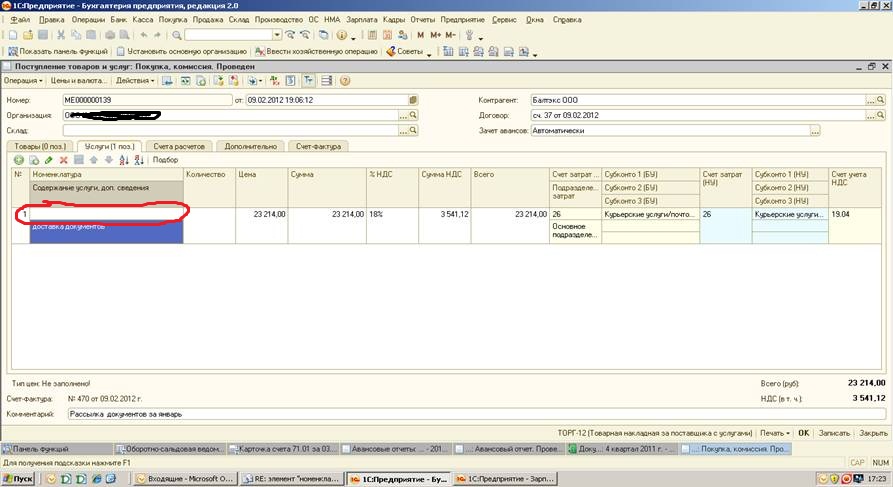This screenshot has width=893, height=487.
Task: Click the green add row icon
Action: (x=19, y=160)
